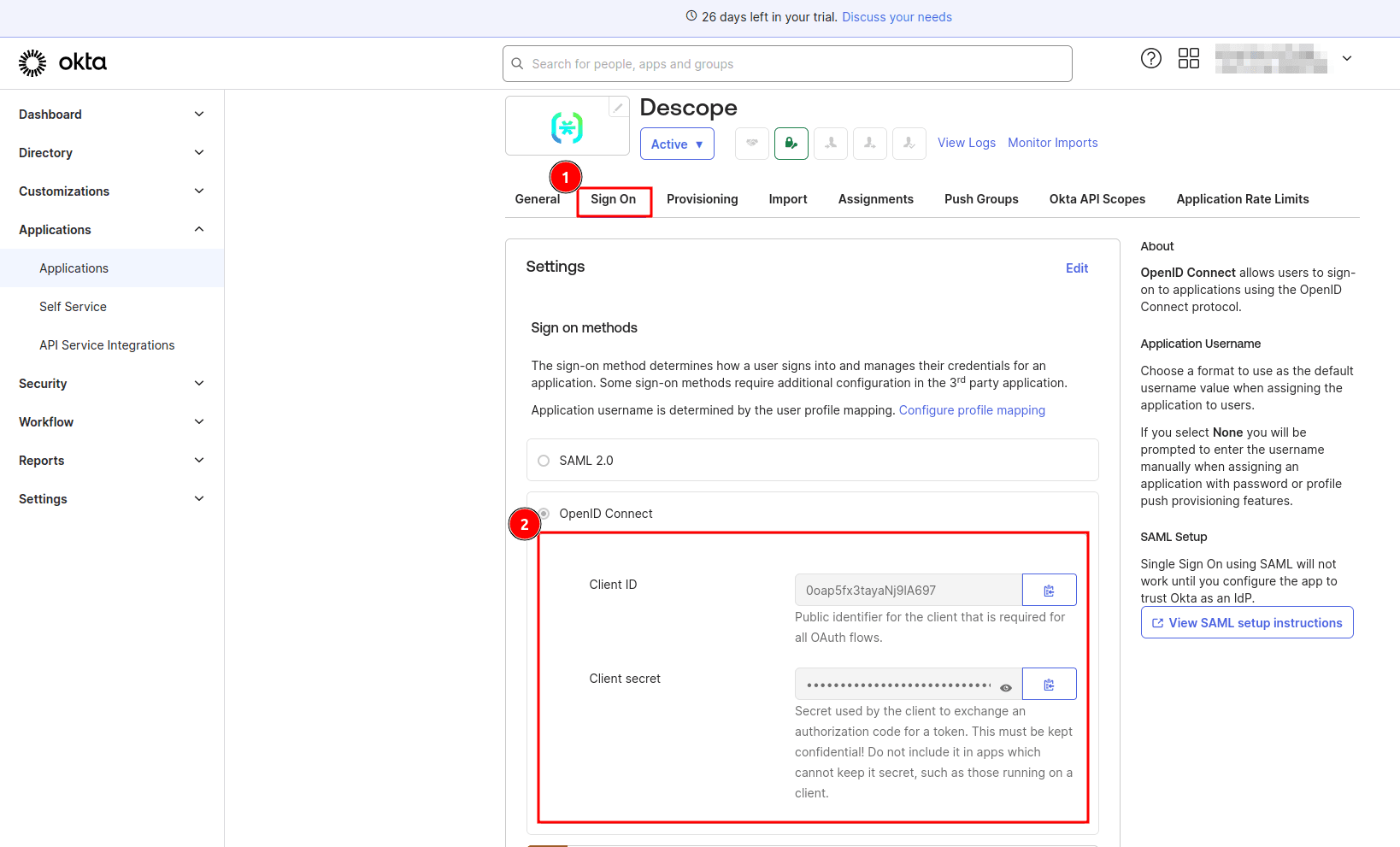Open the Assignments tab

(x=875, y=198)
